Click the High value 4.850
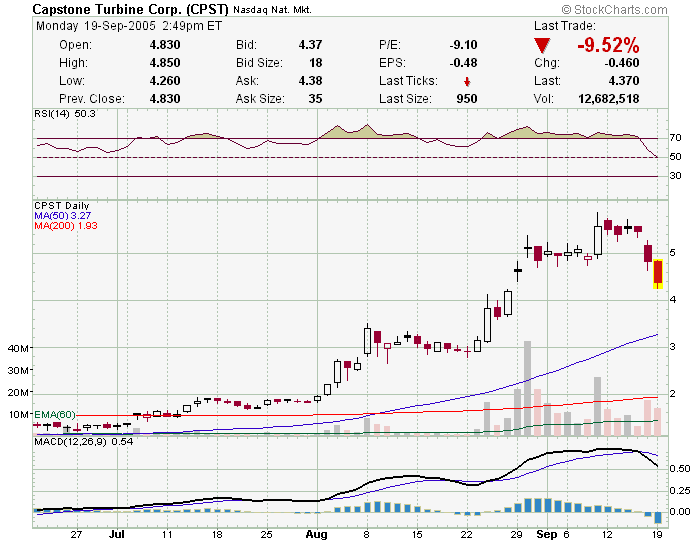 [165, 63]
